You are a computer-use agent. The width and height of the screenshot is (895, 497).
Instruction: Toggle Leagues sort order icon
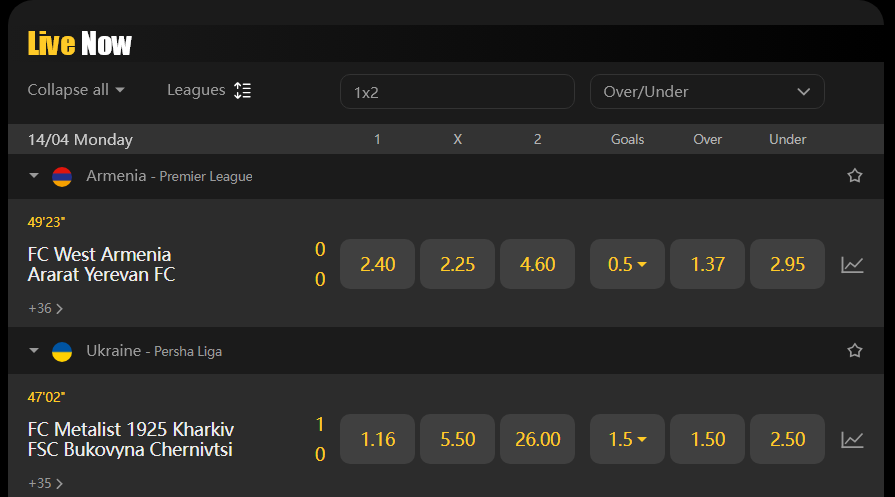[243, 91]
